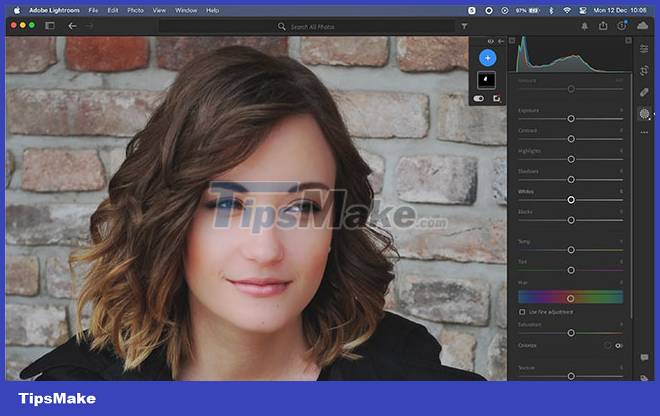The image size is (660, 416).
Task: Open the filter funnel icon
Action: (464, 27)
